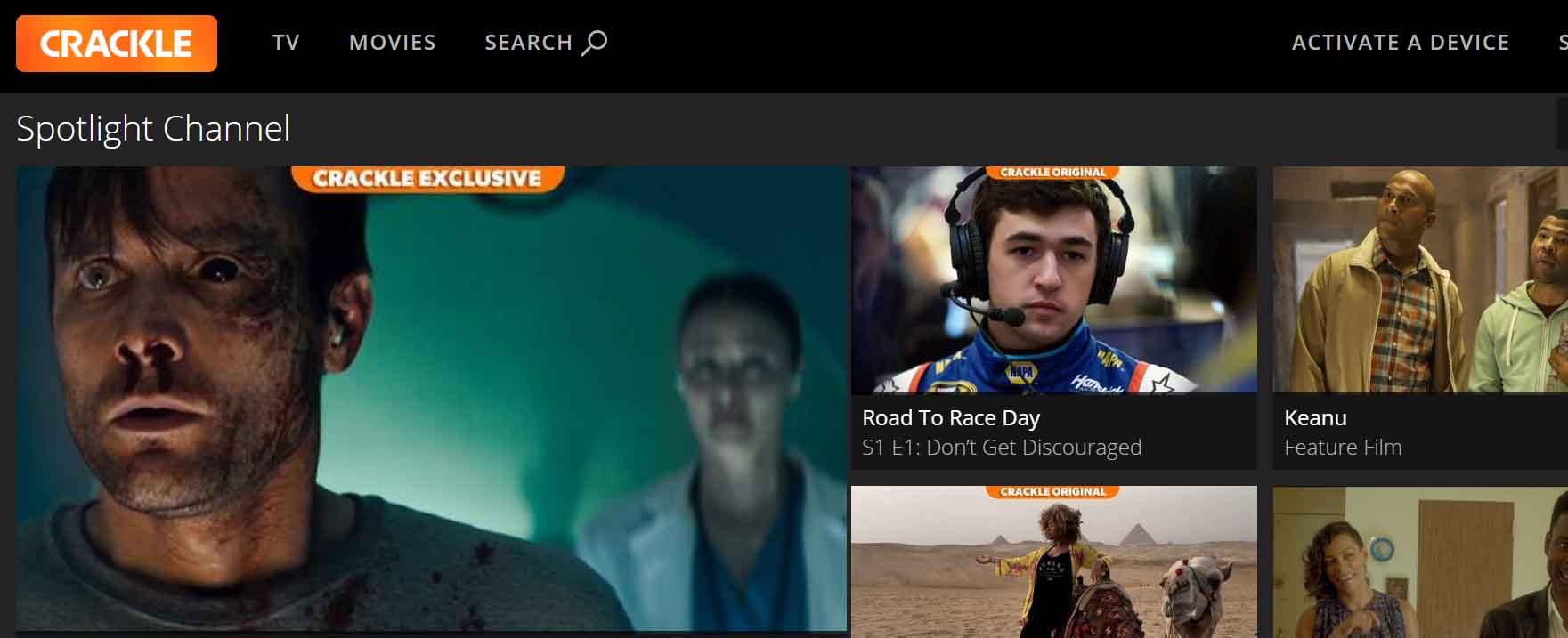
Task: Open the thumbnail of the woman in the patterned dress
Action: click(1420, 561)
